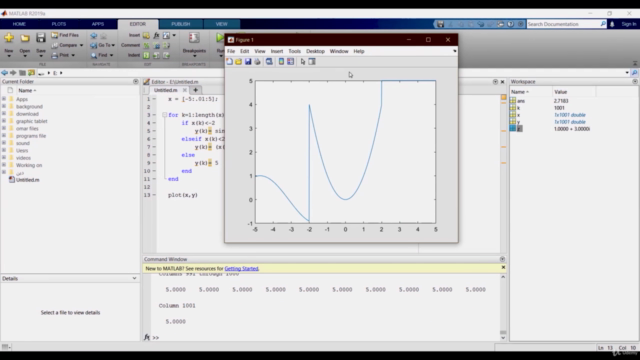Click the Insert Legend icon in Figure 1
The width and height of the screenshot is (640, 360).
290,62
